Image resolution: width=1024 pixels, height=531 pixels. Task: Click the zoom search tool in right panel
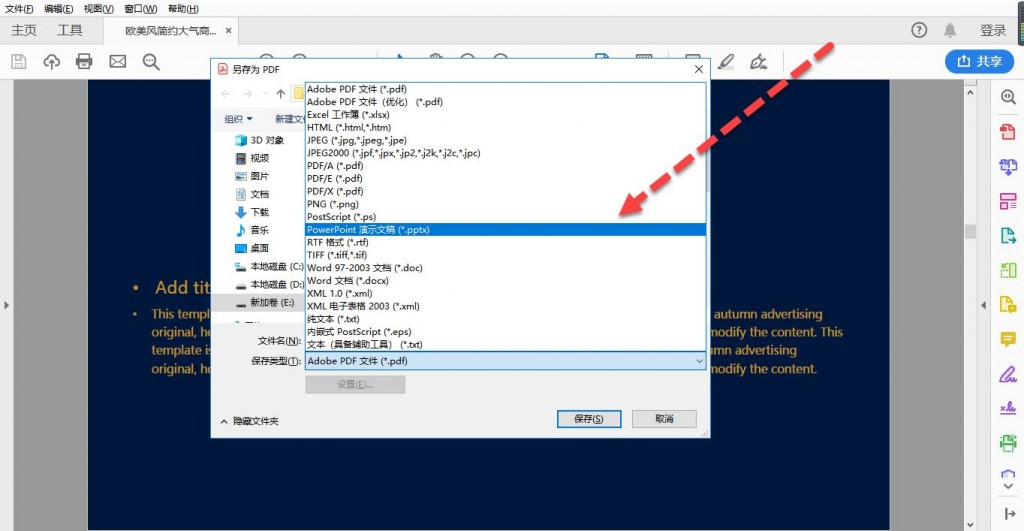pyautogui.click(x=1008, y=97)
